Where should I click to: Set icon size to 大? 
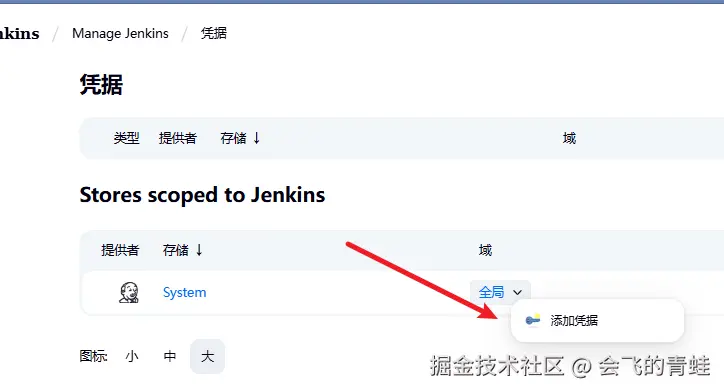[x=207, y=356]
